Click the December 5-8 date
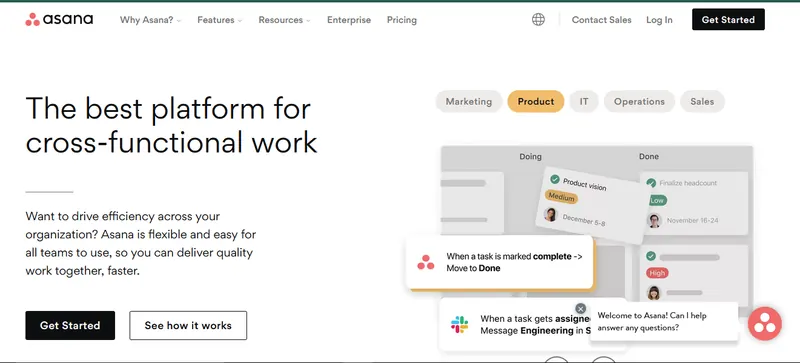 584,220
